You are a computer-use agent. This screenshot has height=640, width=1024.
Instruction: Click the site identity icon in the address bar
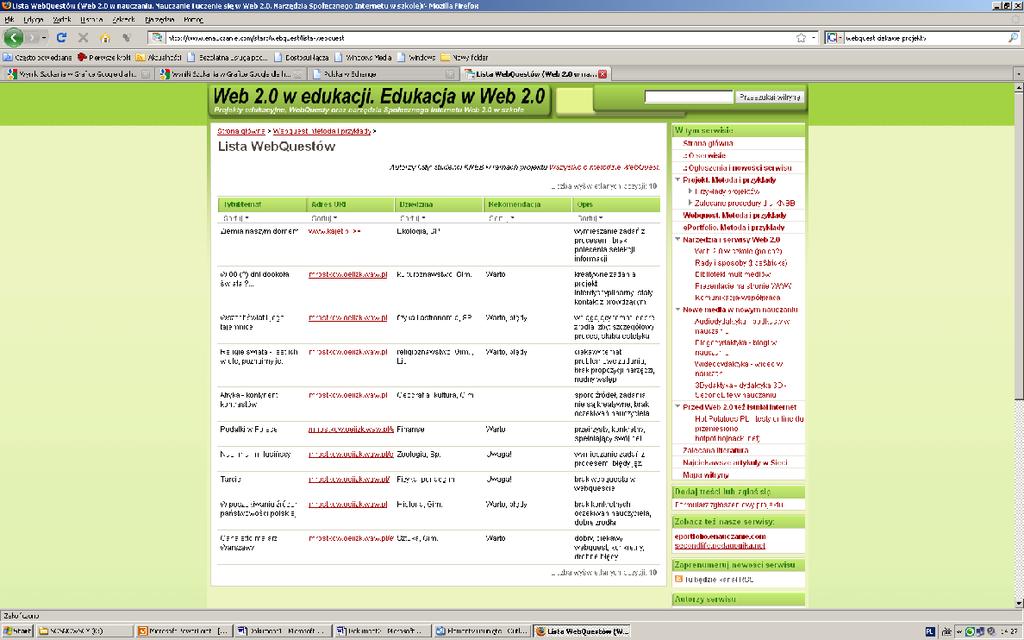157,38
